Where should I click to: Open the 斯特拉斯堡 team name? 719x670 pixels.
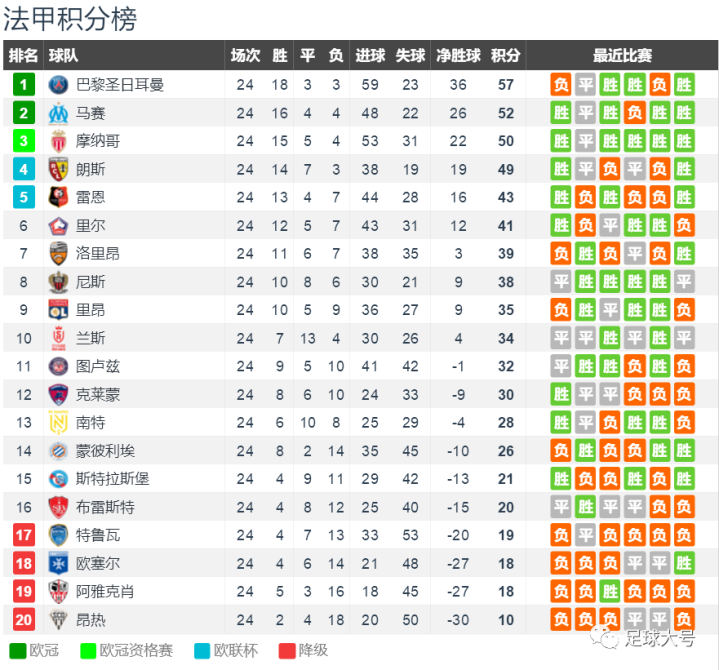pos(112,479)
